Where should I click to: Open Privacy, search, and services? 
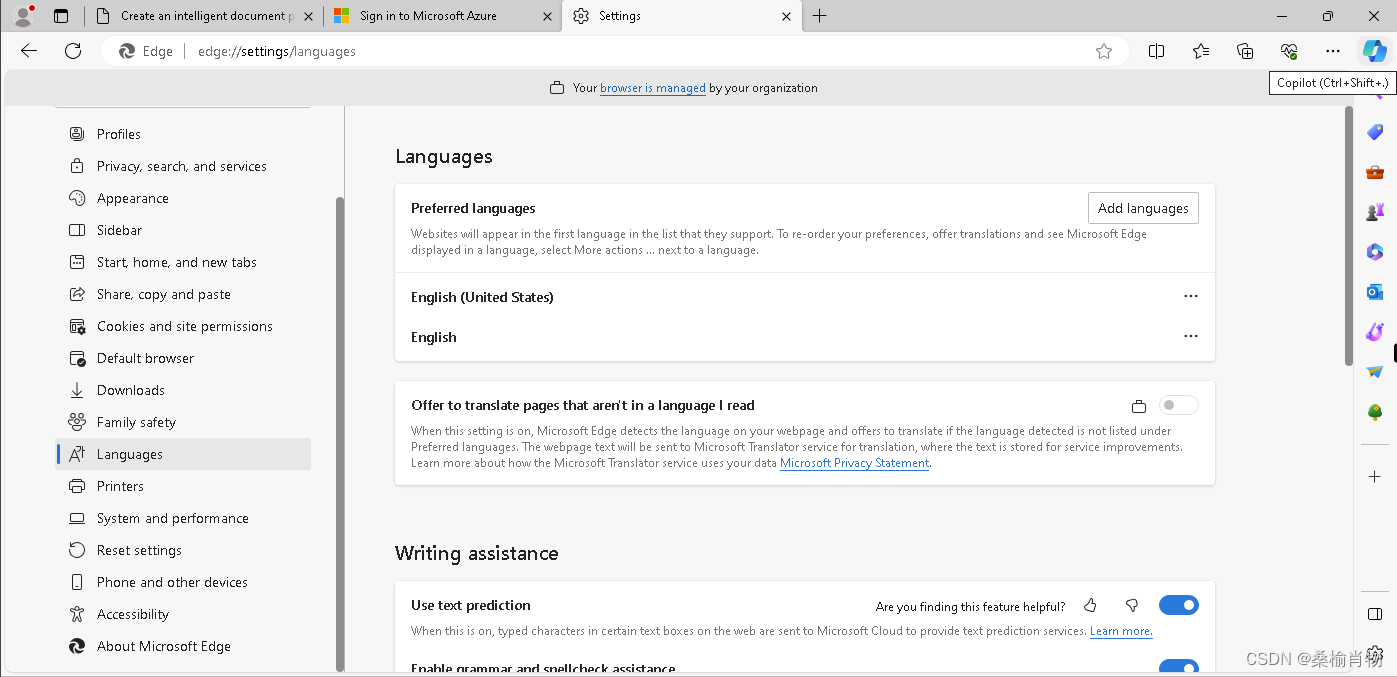[183, 166]
